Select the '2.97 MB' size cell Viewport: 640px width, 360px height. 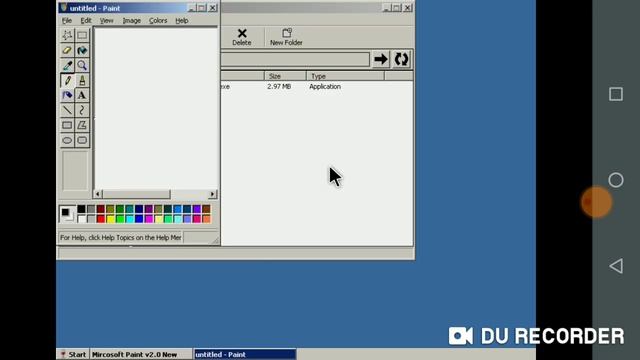(x=279, y=87)
